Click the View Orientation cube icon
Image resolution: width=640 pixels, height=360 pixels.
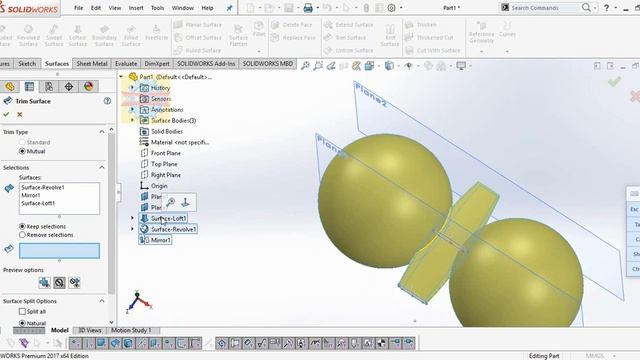click(369, 66)
